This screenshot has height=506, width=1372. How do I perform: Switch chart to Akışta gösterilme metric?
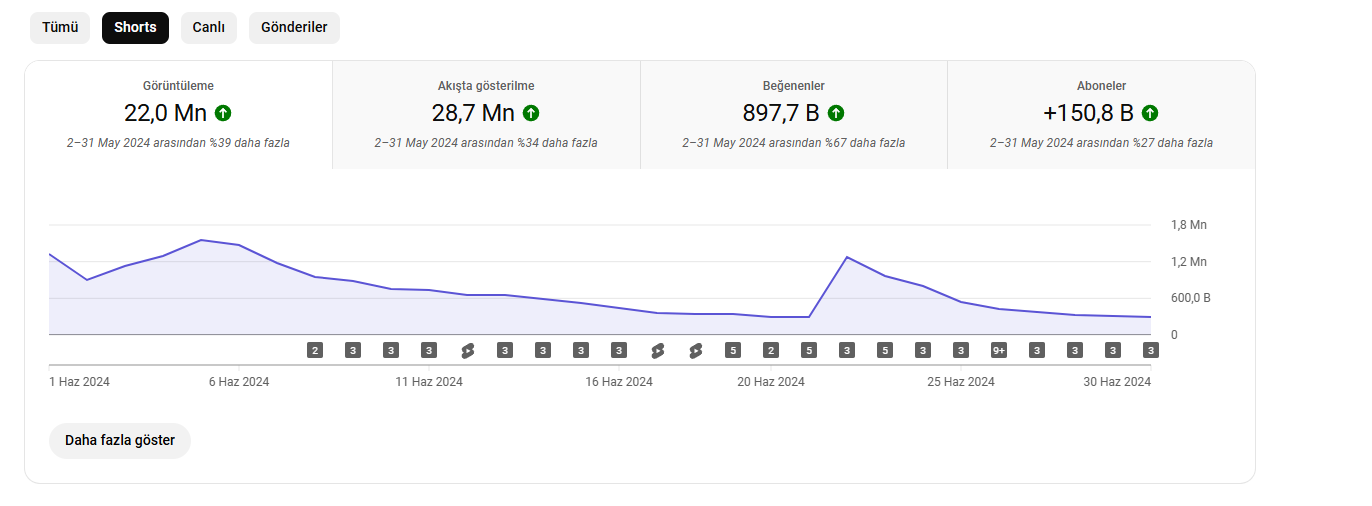486,115
